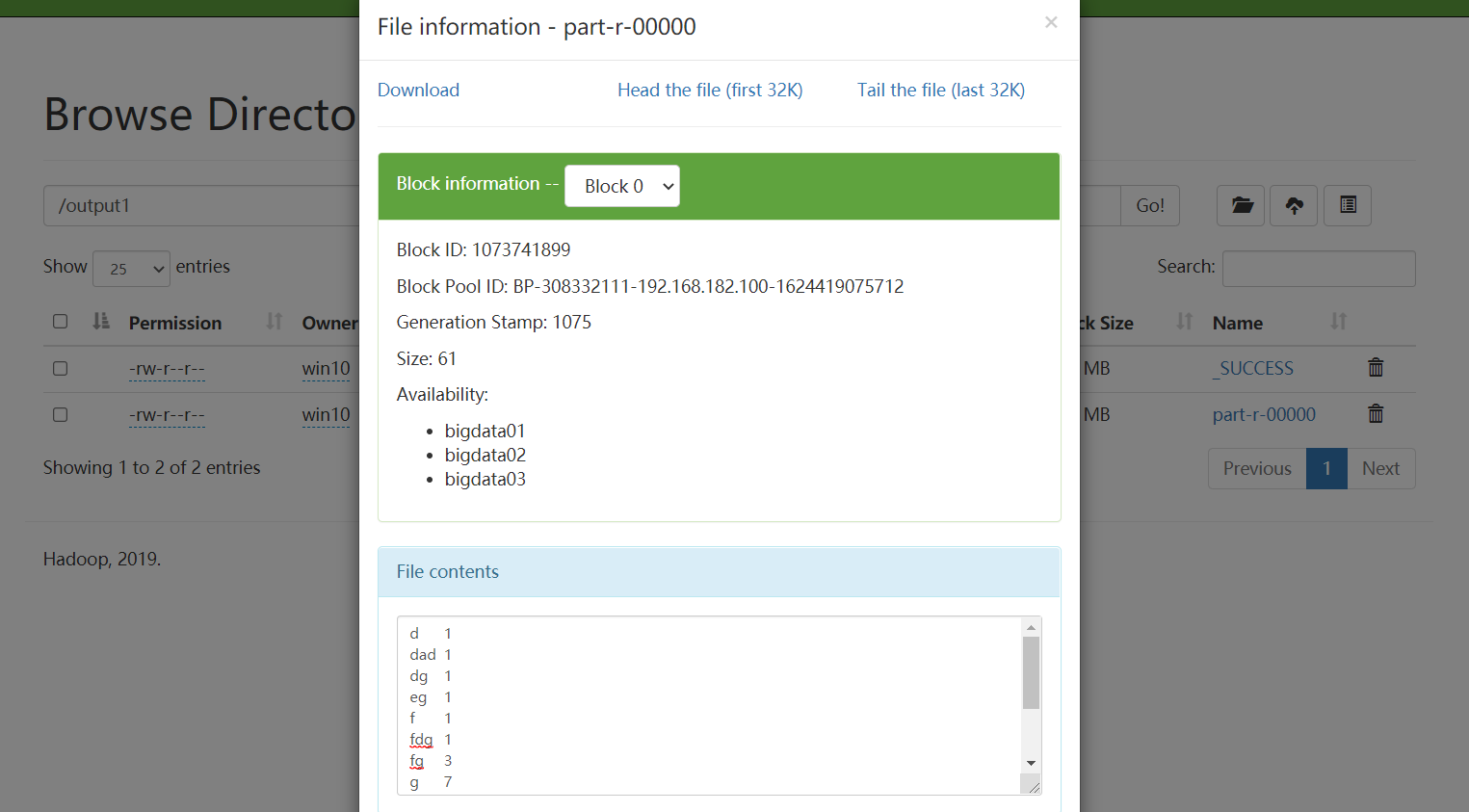Screen dimensions: 1469x812
Task: Open the part-r-00000 file link
Action: (x=1264, y=414)
